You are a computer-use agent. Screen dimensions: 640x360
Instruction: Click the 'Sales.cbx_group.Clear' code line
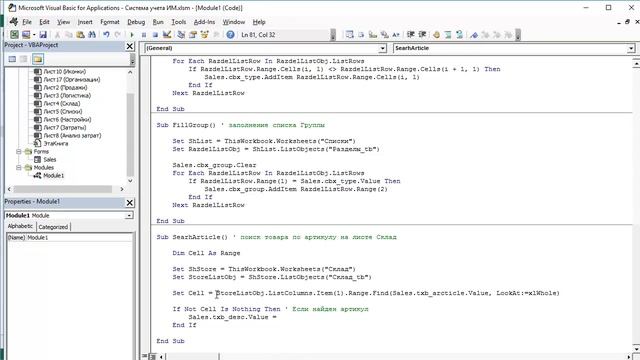click(214, 165)
